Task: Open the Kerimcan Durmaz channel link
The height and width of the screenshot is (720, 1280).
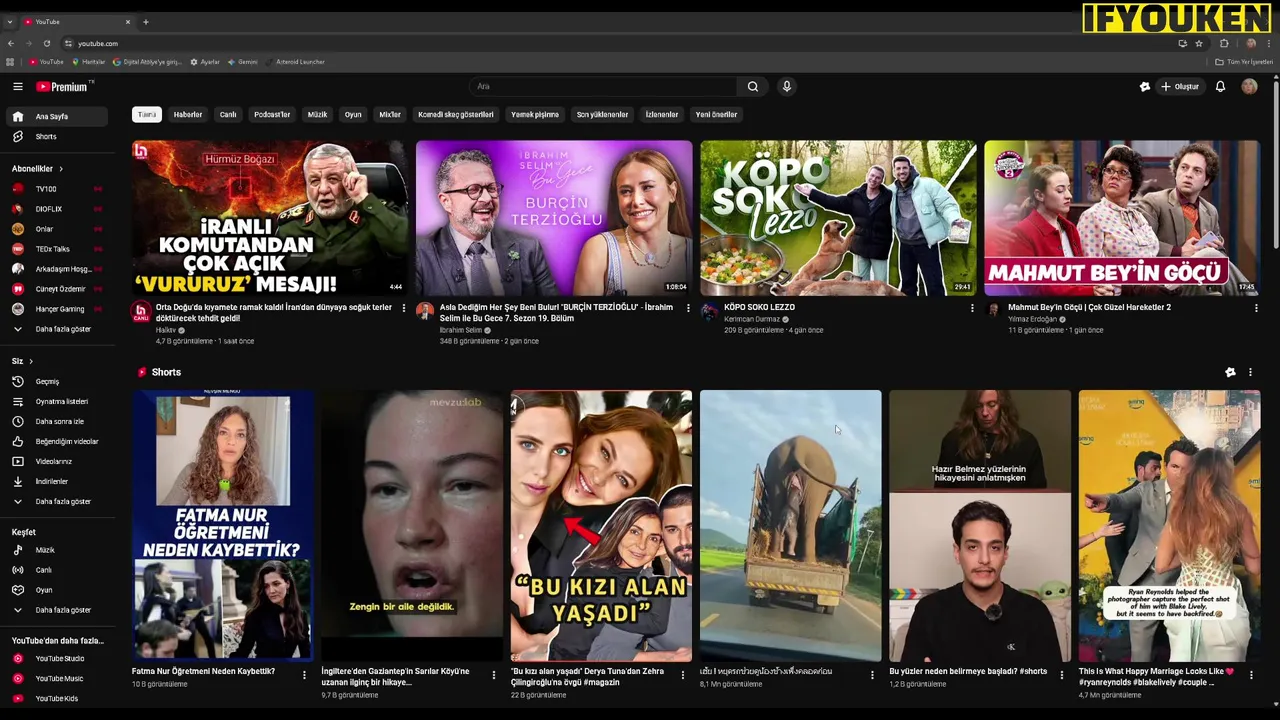Action: point(752,319)
